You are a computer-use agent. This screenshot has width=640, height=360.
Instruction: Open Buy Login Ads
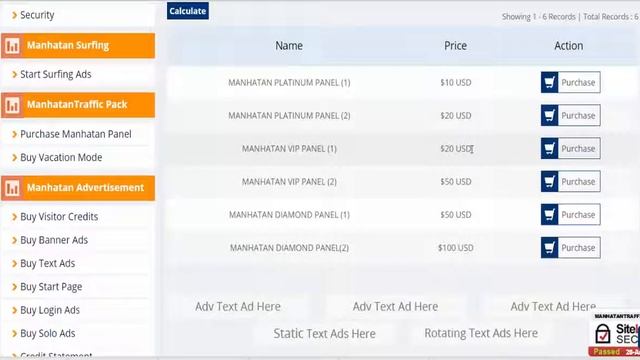50,310
